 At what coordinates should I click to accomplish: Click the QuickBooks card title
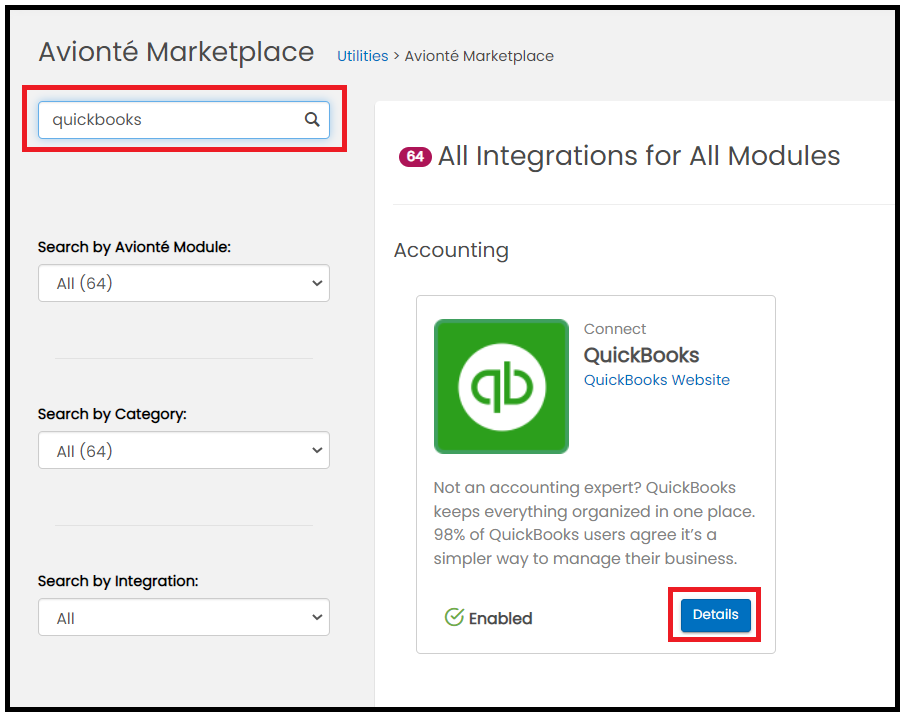tap(641, 355)
